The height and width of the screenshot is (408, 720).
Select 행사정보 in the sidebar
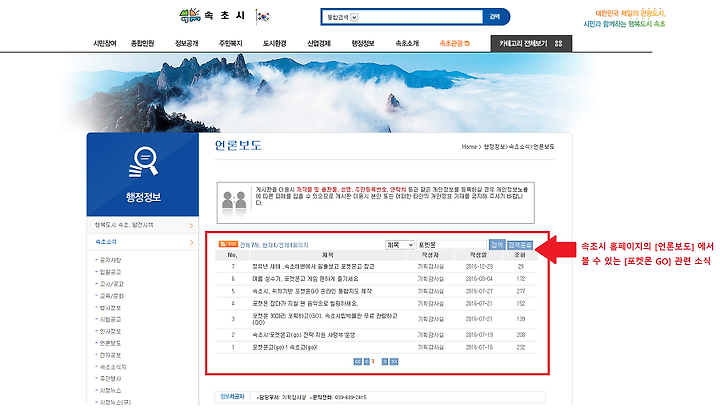110,308
